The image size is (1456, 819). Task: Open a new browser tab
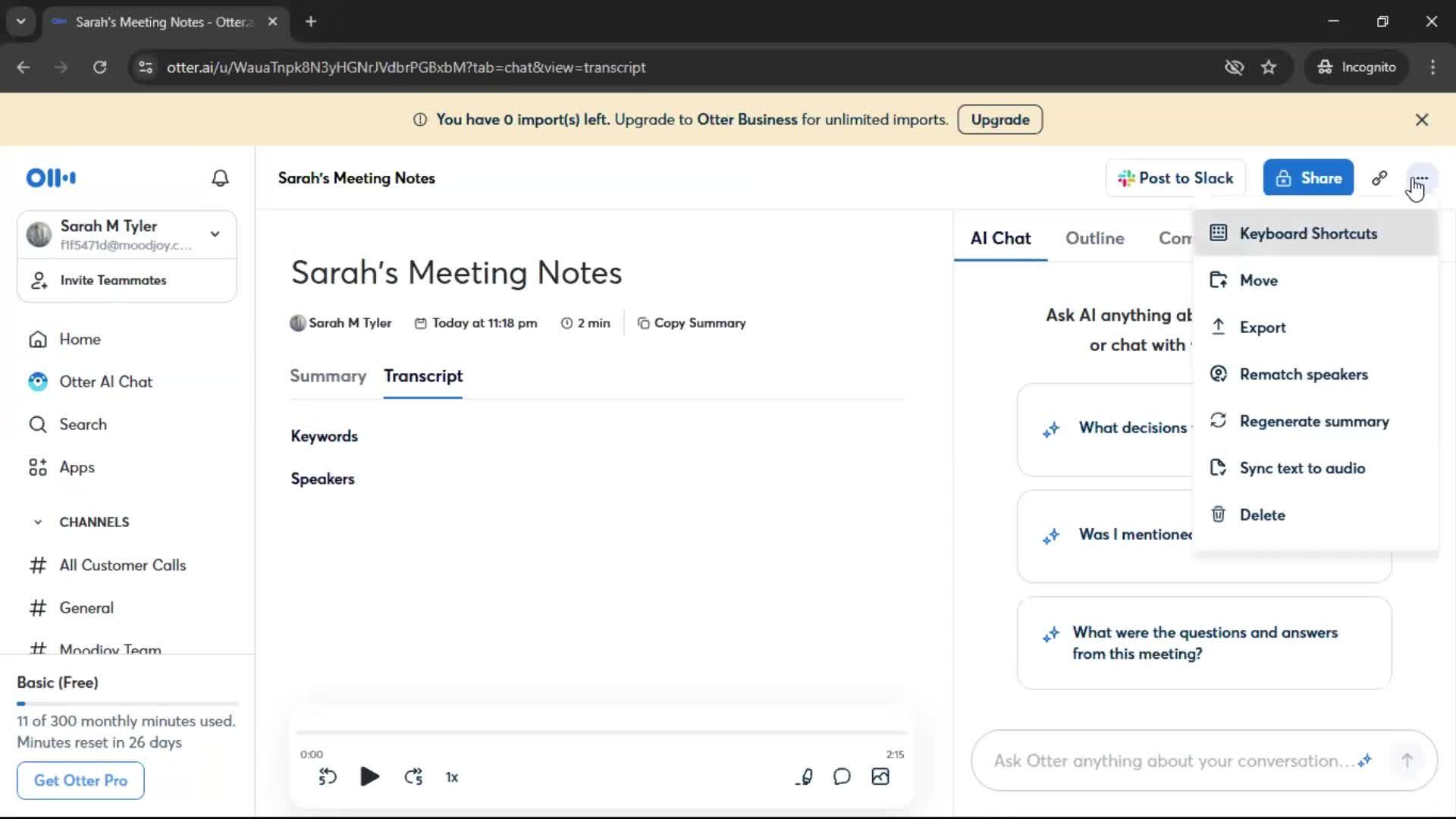point(311,22)
